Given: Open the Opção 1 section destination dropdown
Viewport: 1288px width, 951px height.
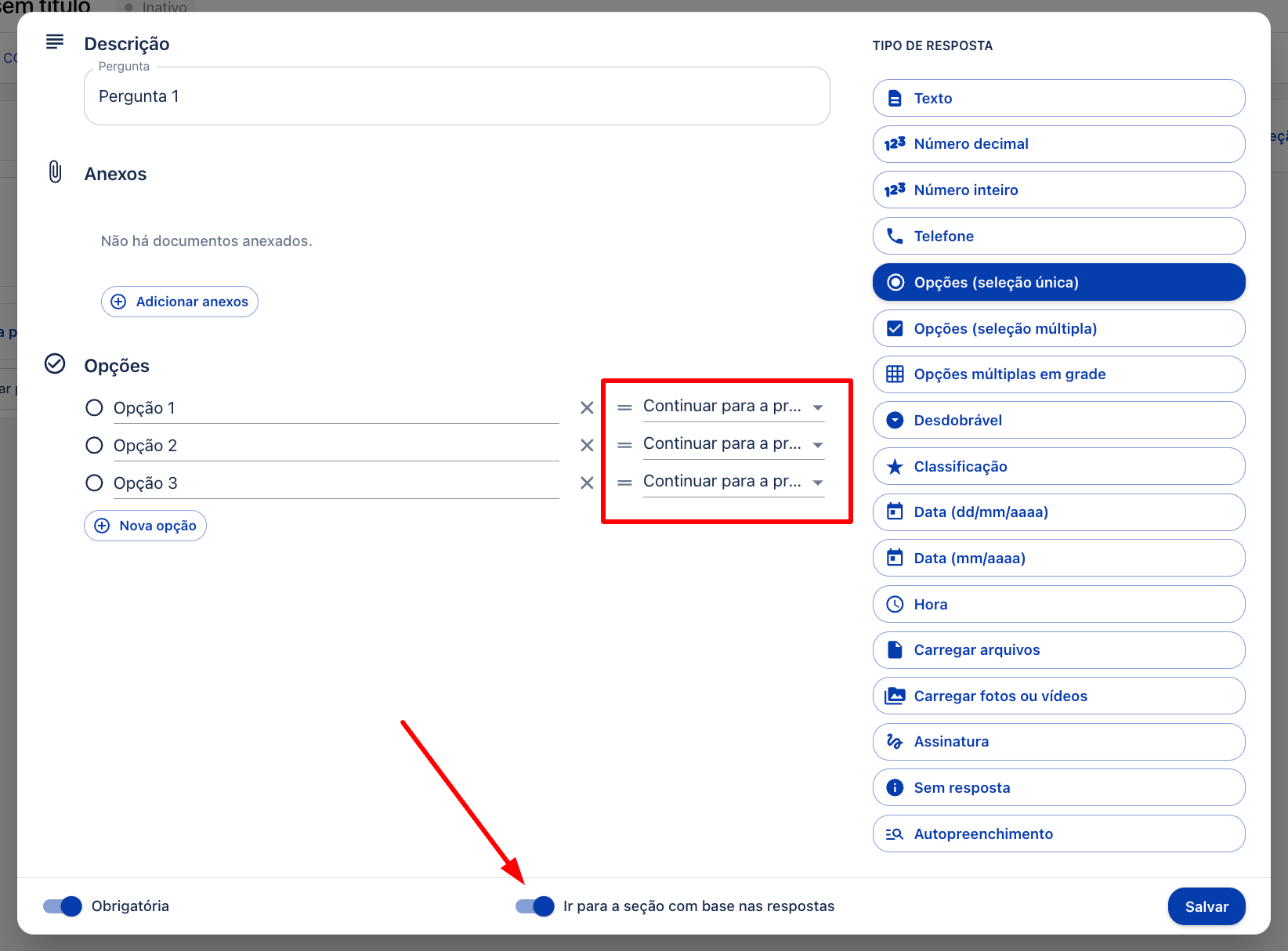Looking at the screenshot, I should [733, 407].
